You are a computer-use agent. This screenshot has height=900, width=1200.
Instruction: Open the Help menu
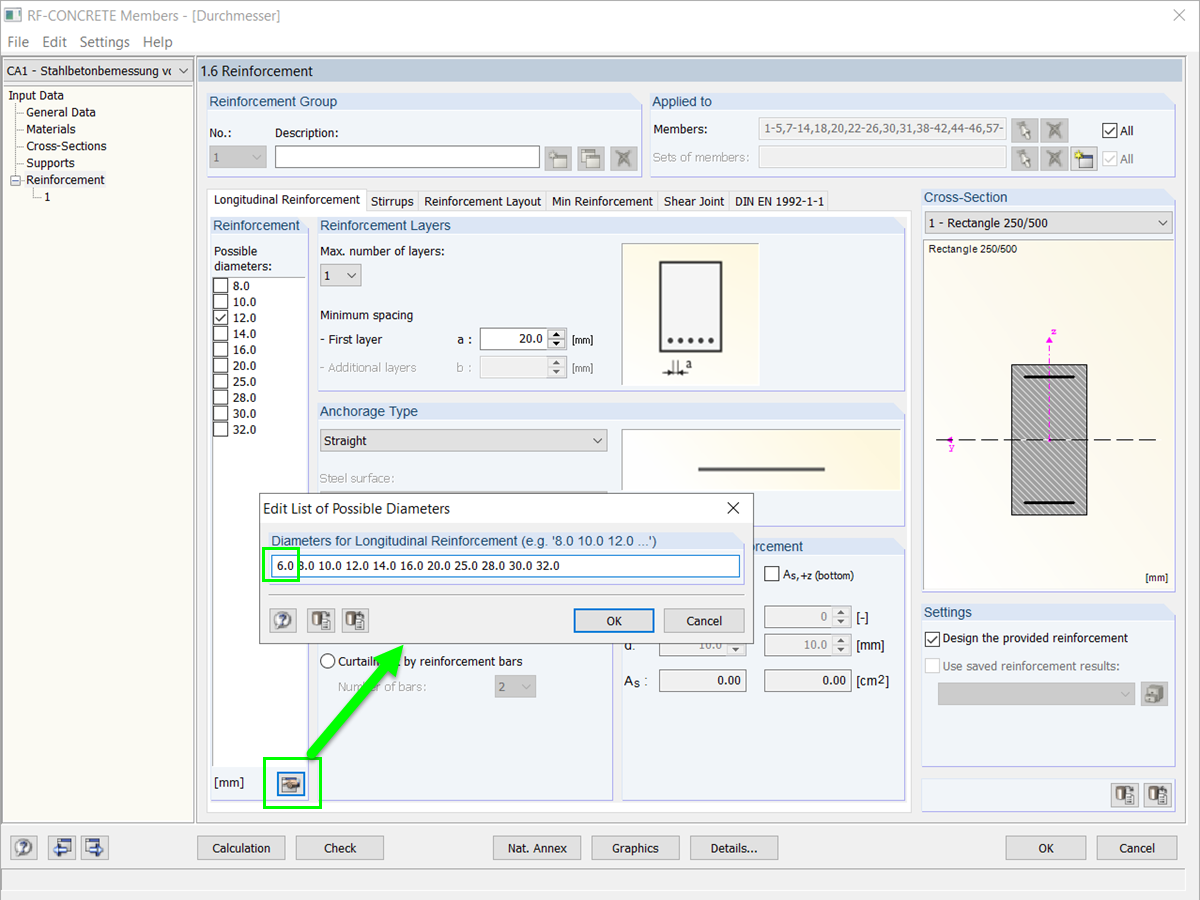[158, 42]
